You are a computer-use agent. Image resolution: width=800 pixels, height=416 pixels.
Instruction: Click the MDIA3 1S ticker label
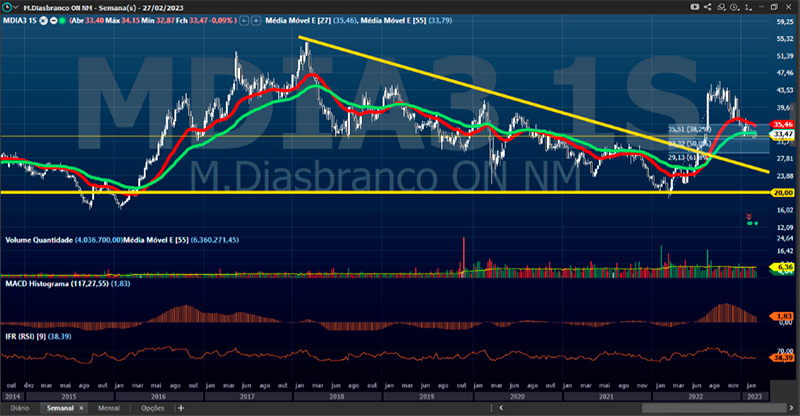(x=20, y=21)
